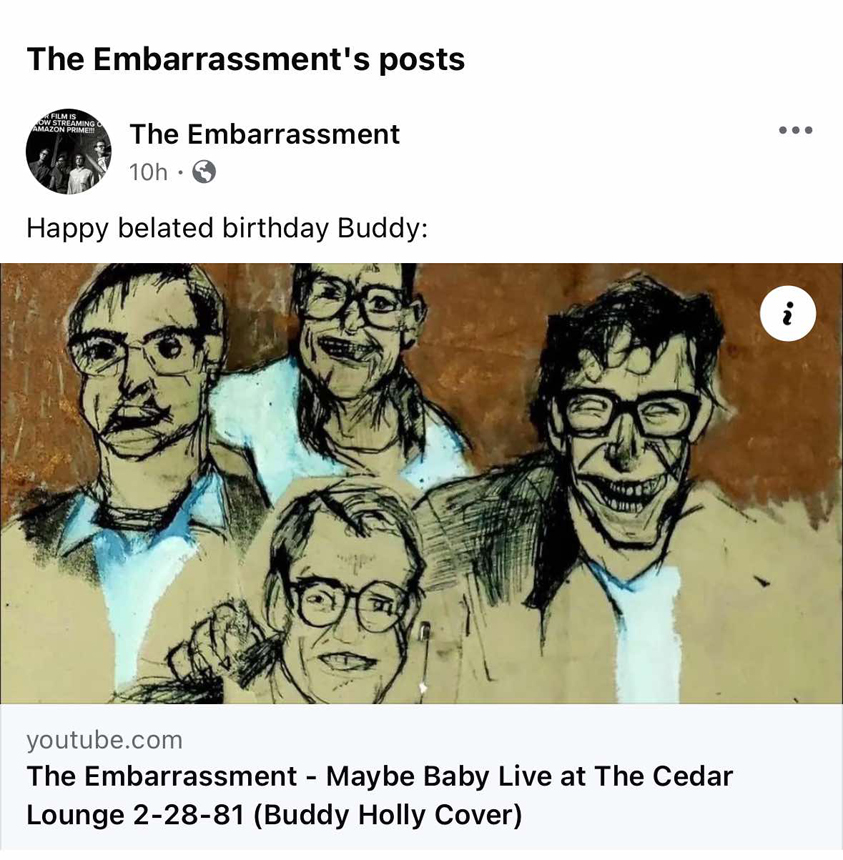Open The Embarrassment page name link

tap(264, 134)
